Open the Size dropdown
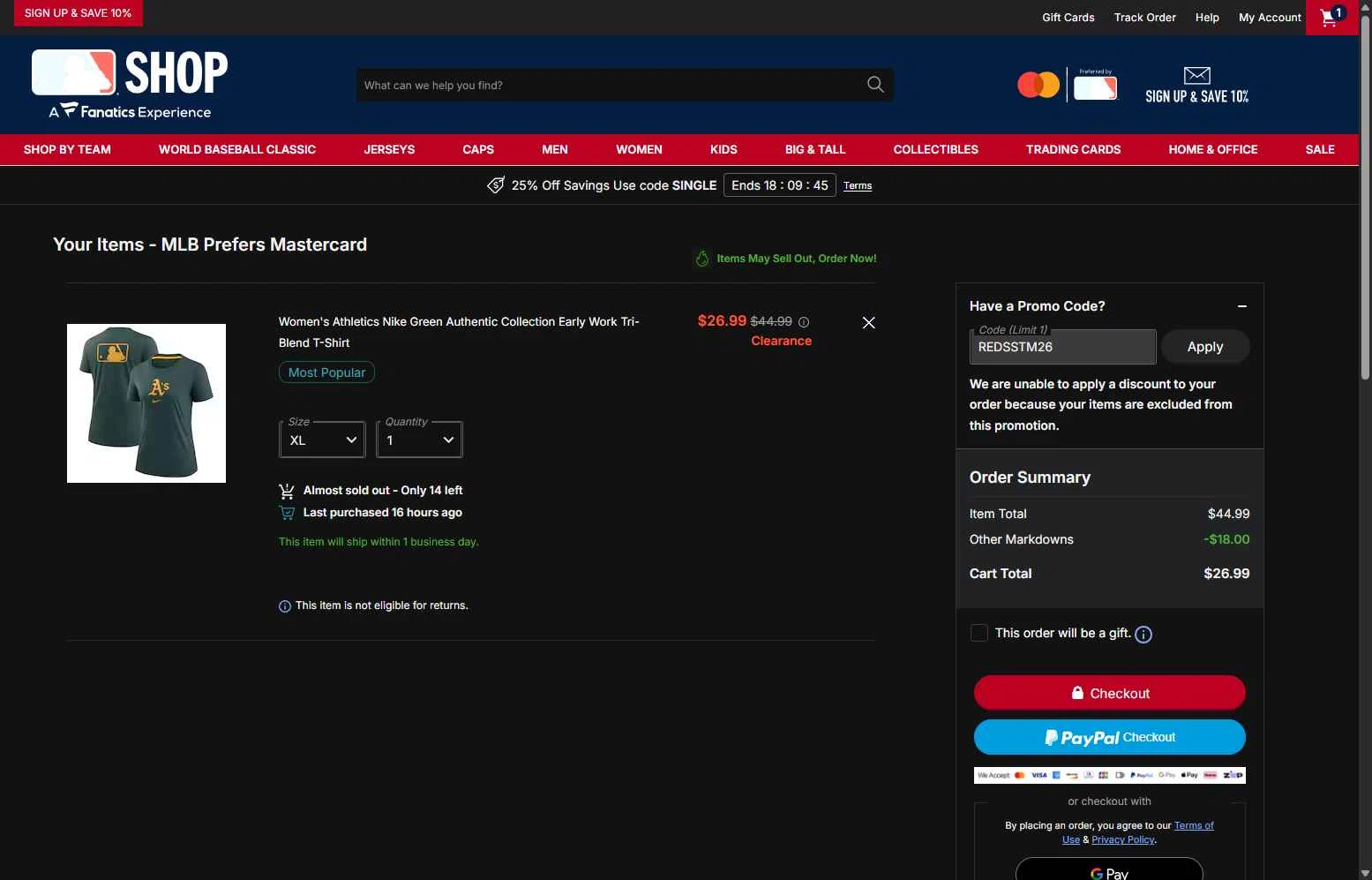Screen dimensions: 1372x880 click(322, 440)
